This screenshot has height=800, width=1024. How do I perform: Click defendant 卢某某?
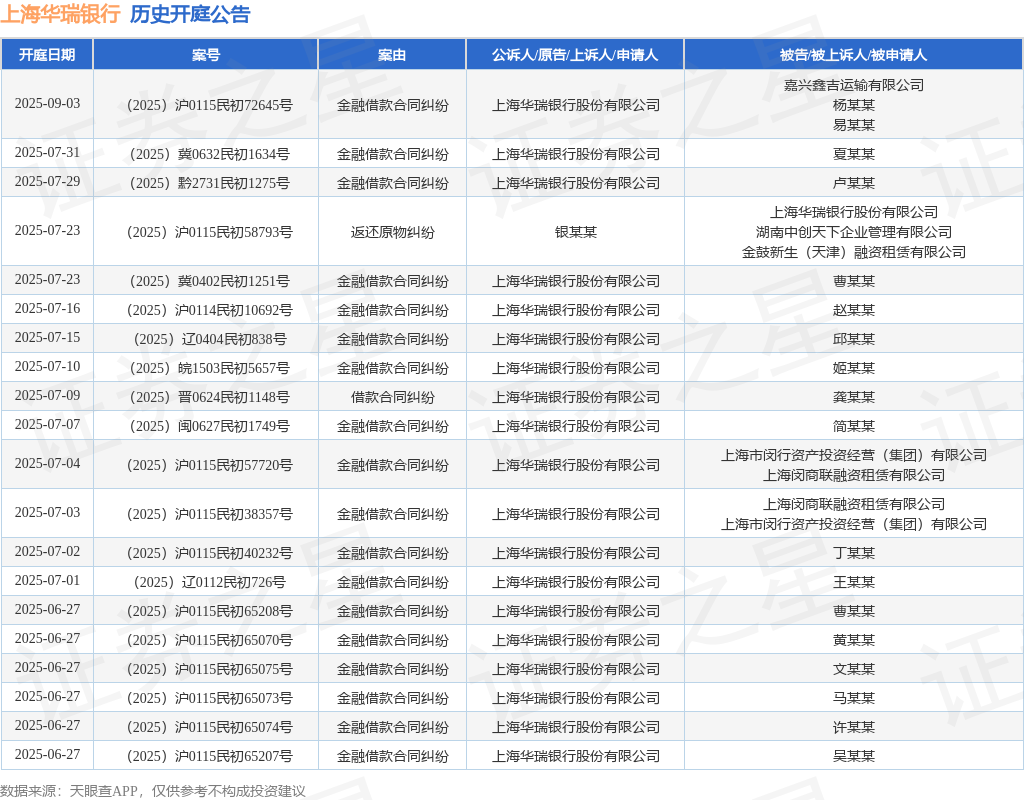tap(854, 183)
